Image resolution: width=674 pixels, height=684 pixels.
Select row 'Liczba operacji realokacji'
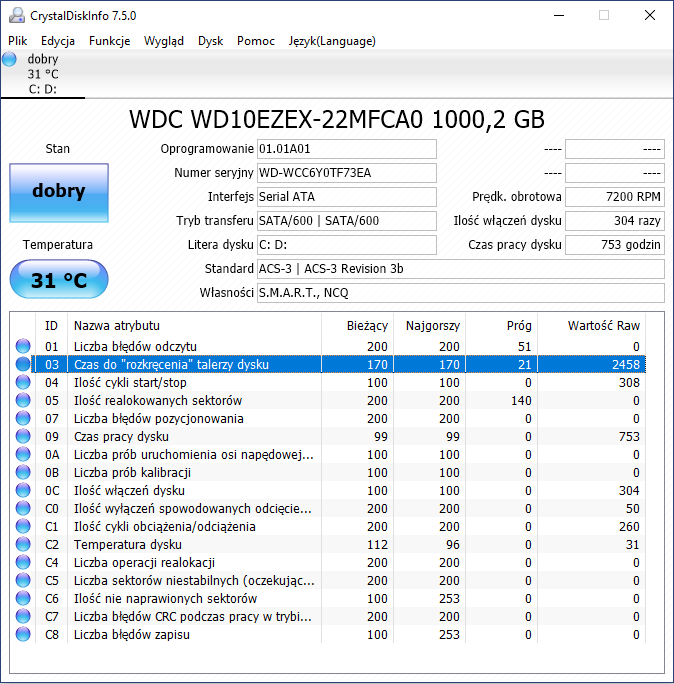point(328,562)
